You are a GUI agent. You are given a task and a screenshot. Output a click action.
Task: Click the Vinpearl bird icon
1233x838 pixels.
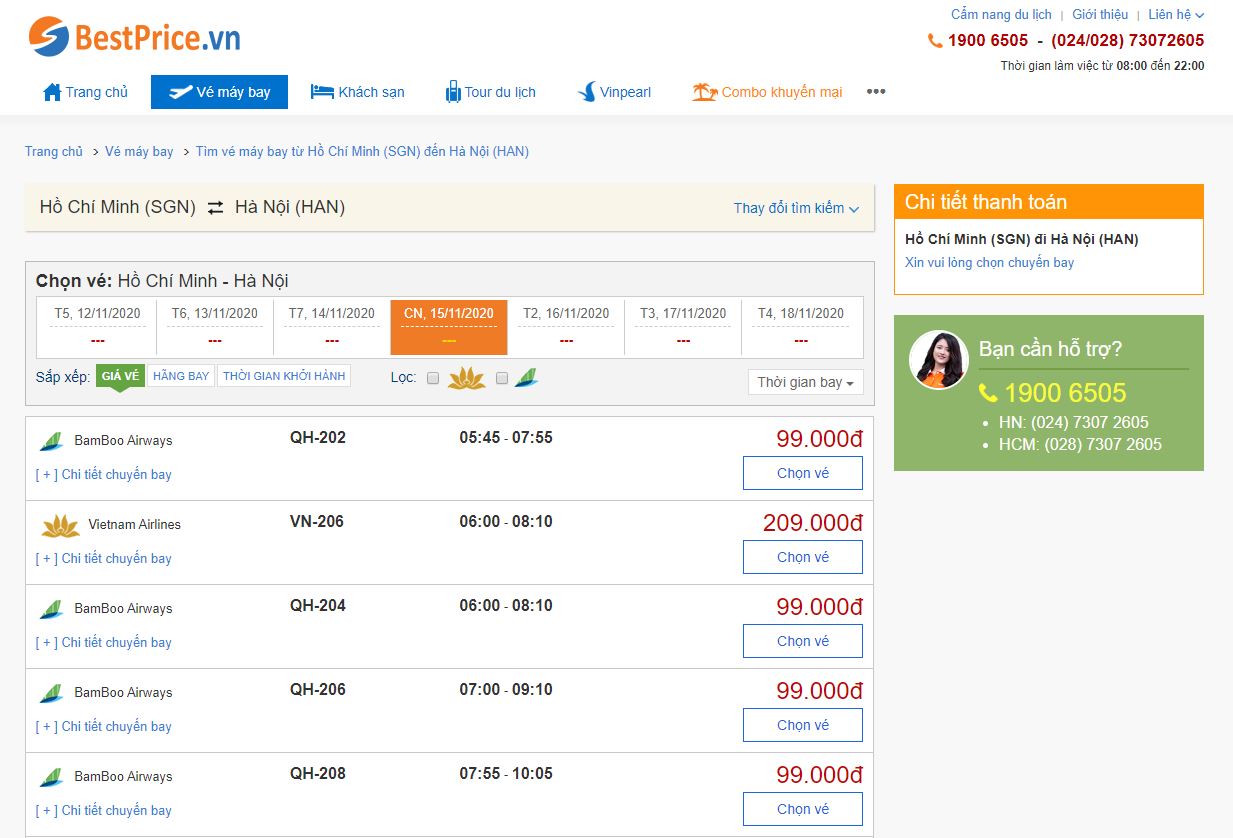tap(587, 92)
